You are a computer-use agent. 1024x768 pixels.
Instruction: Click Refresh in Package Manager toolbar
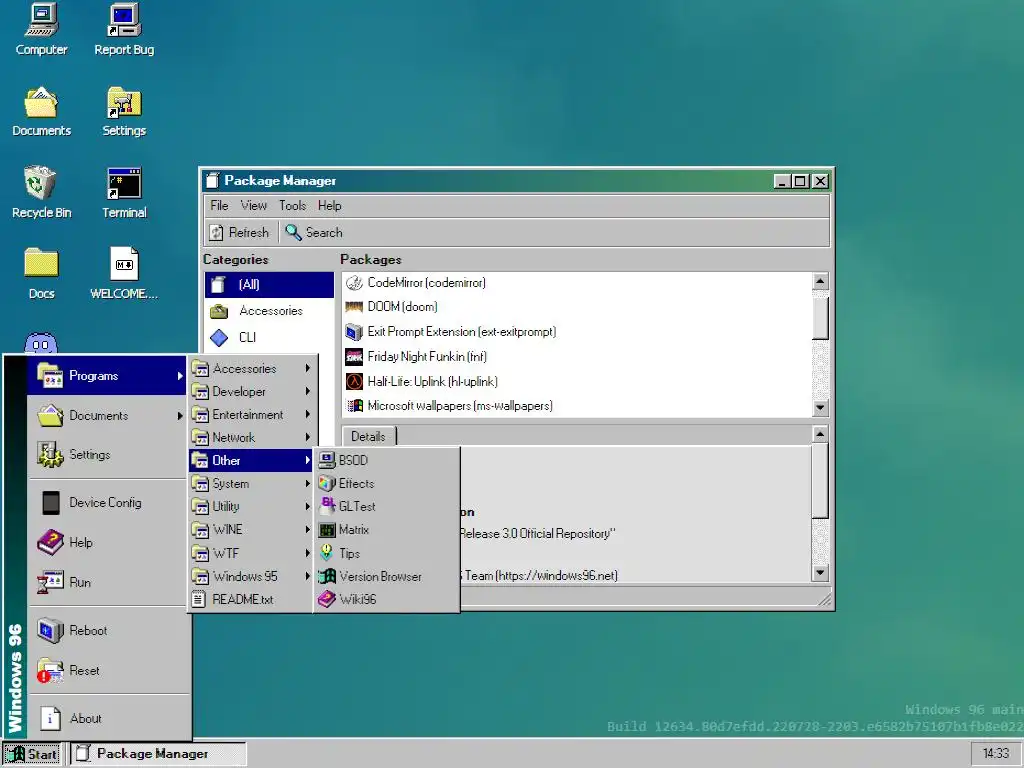(x=239, y=232)
